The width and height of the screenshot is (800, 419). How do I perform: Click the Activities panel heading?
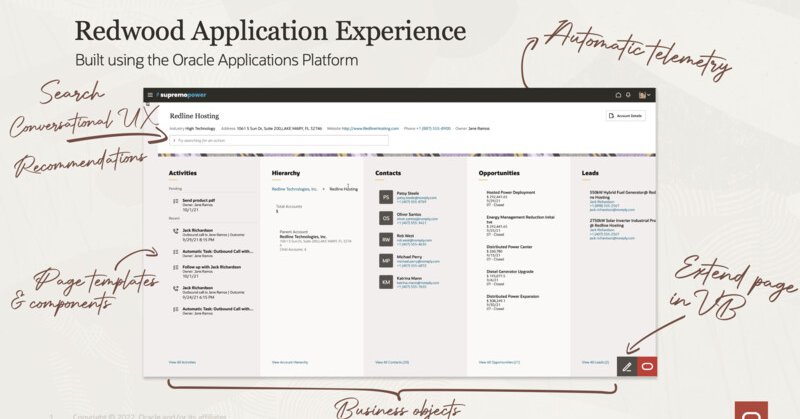coord(183,173)
